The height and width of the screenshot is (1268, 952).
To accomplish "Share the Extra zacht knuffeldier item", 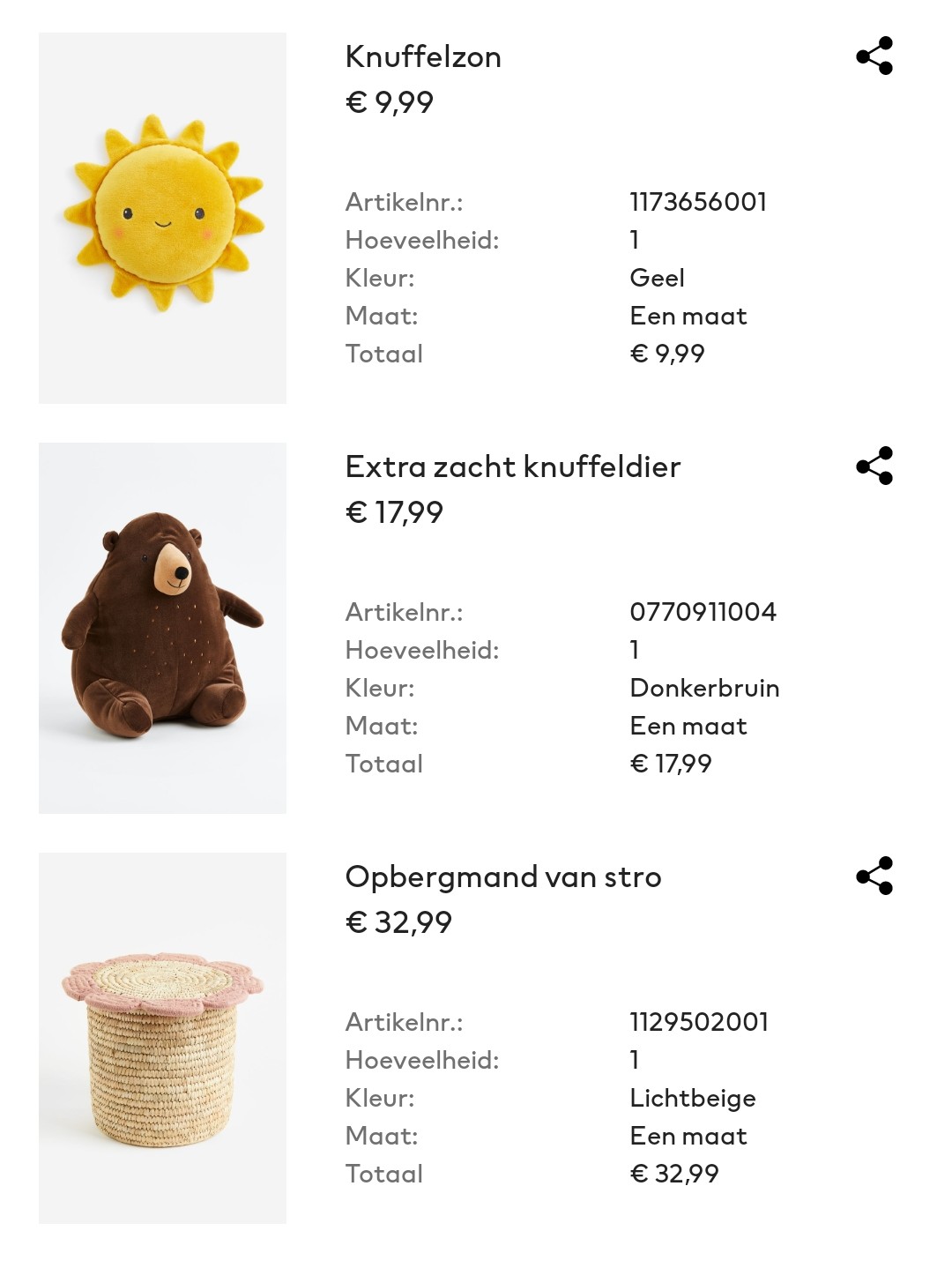I will tap(874, 466).
